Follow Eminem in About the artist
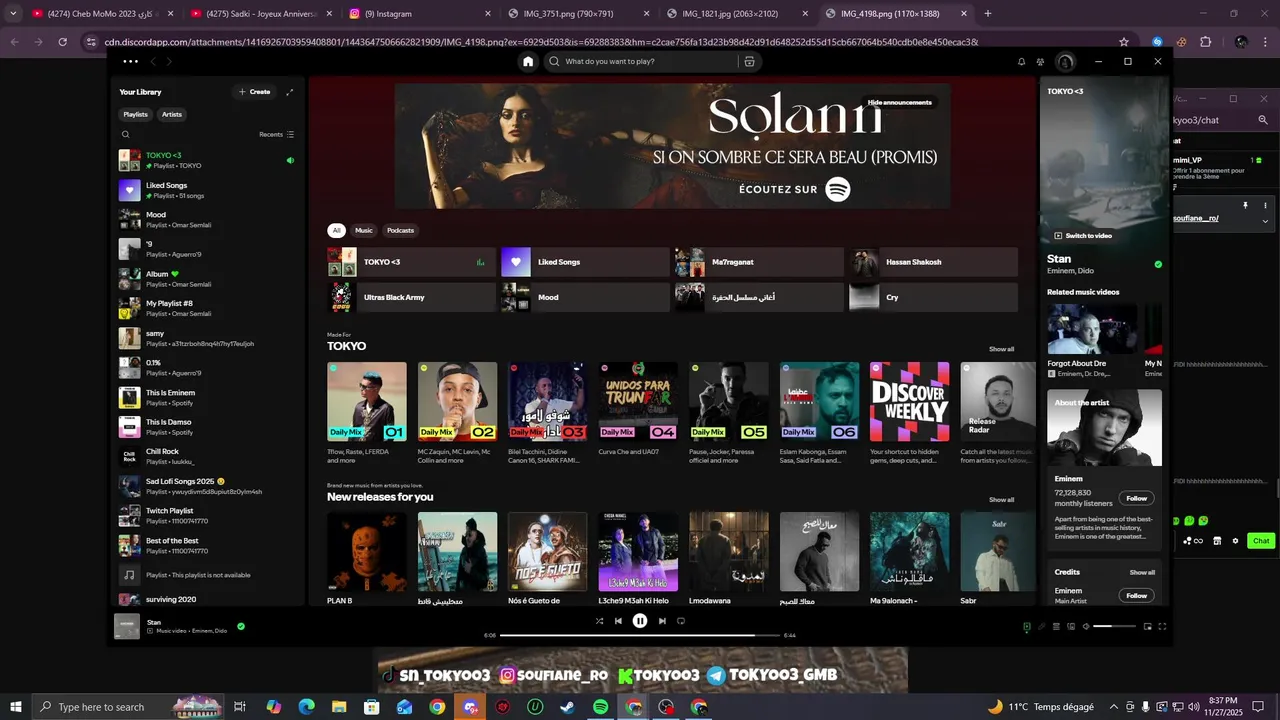This screenshot has height=720, width=1280. coord(1137,498)
